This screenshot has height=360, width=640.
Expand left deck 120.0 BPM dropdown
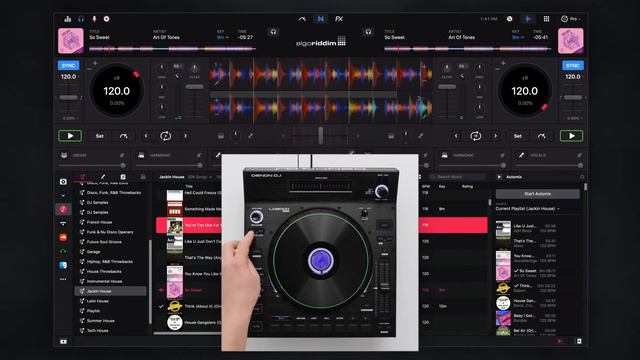(69, 77)
